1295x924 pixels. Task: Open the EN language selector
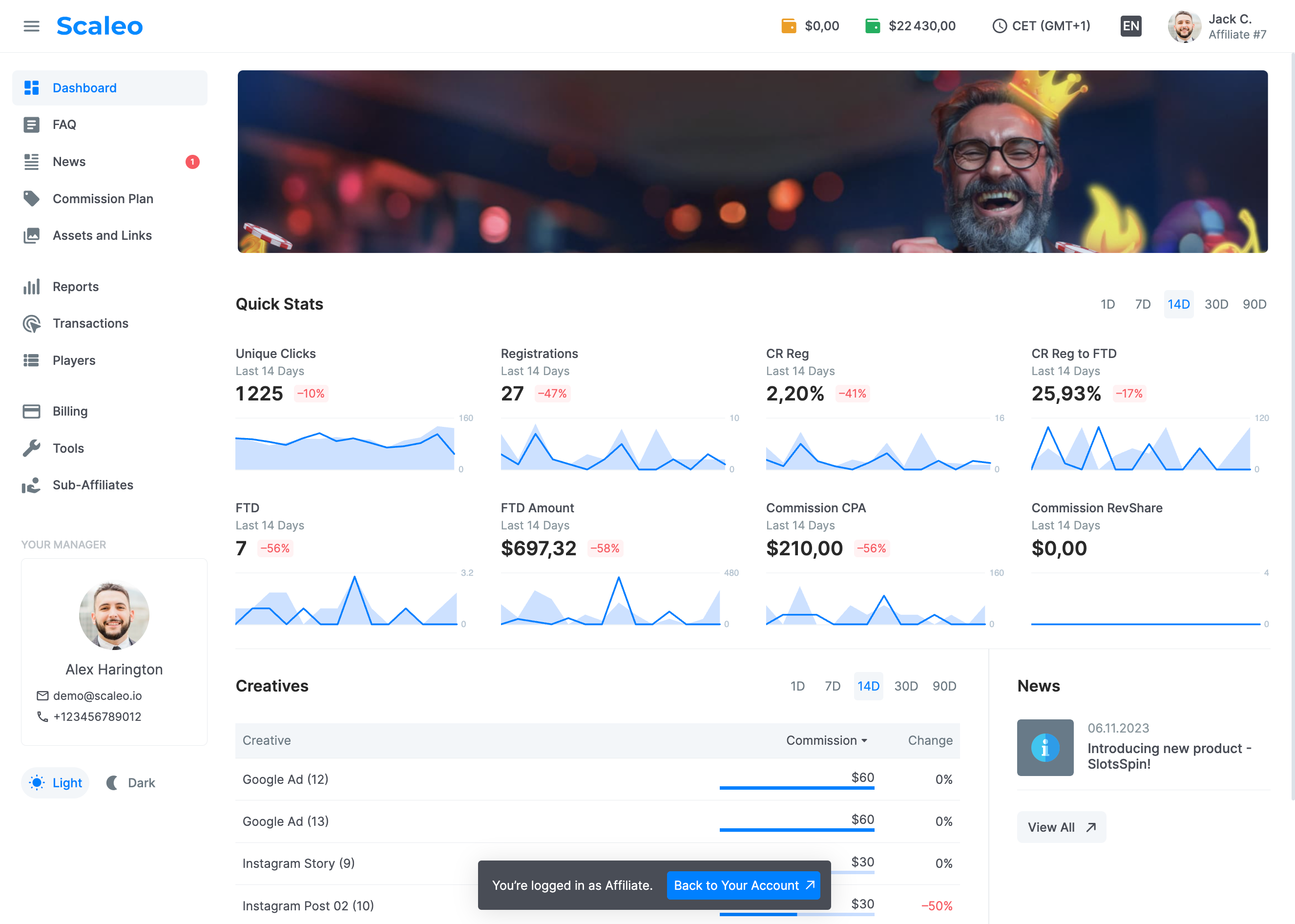1130,25
